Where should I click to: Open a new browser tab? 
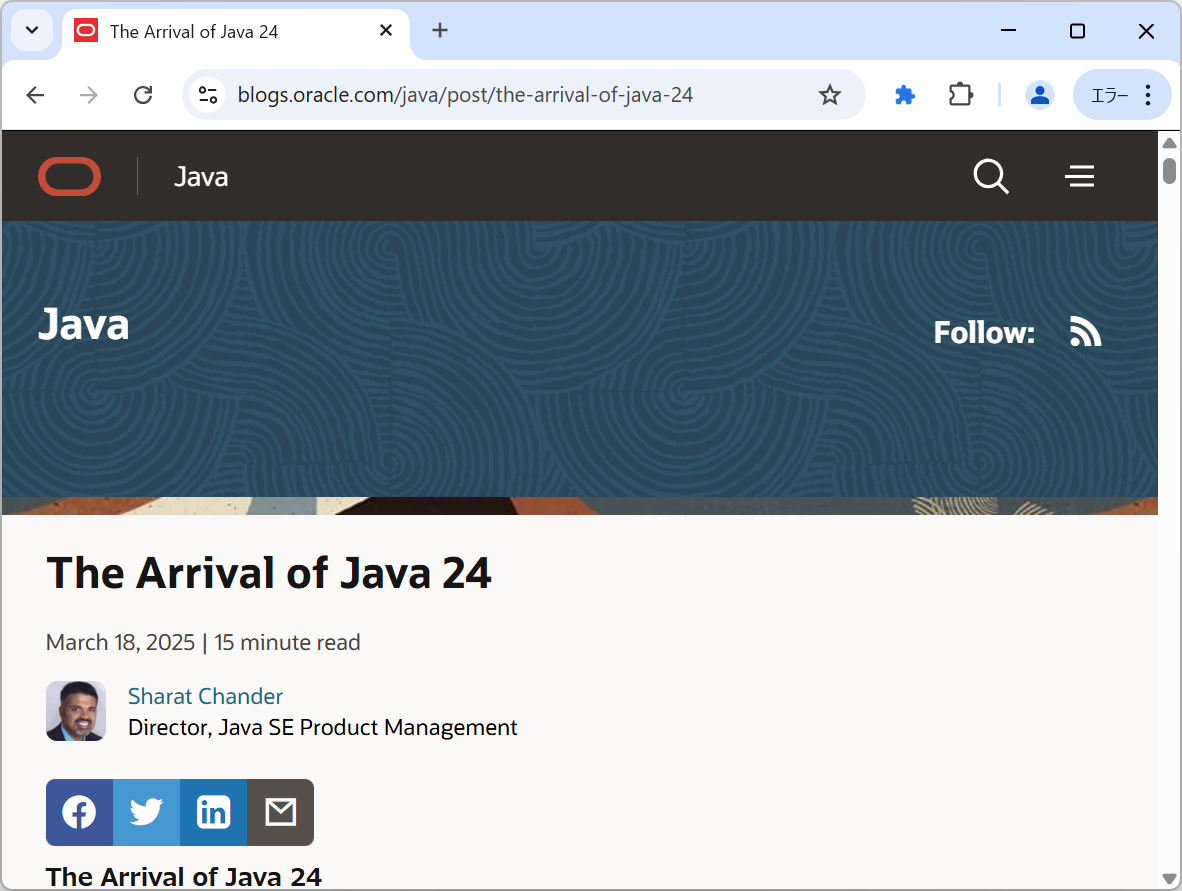click(x=440, y=30)
